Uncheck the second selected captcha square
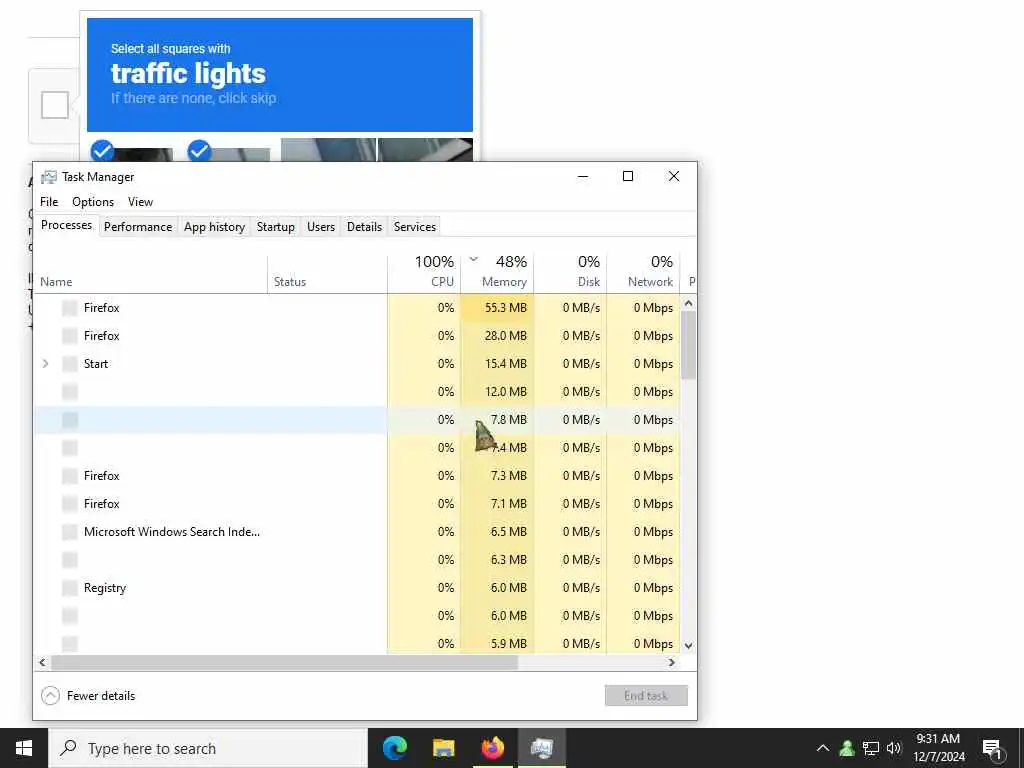 point(199,151)
